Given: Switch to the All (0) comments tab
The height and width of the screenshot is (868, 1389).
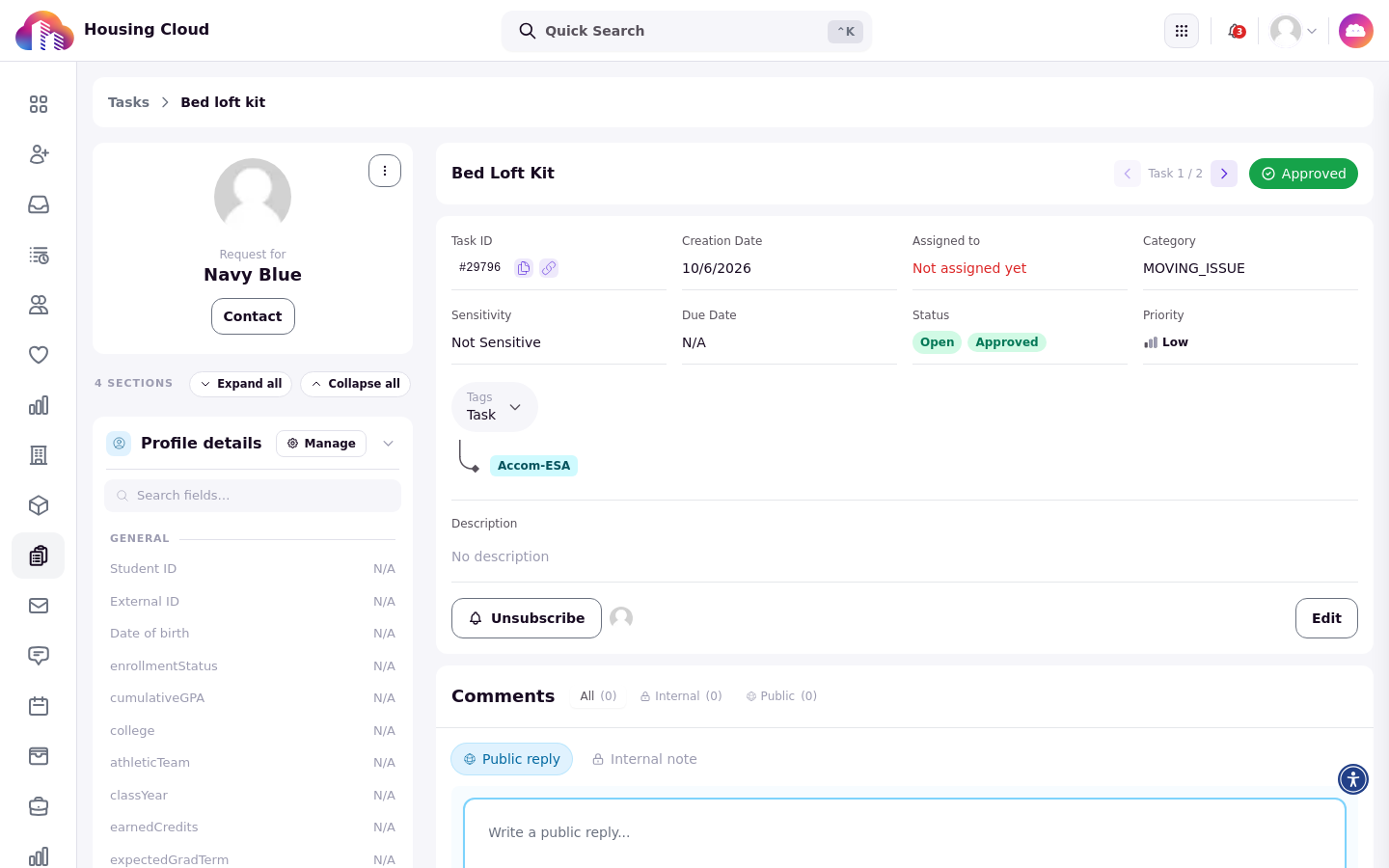Looking at the screenshot, I should pyautogui.click(x=598, y=696).
